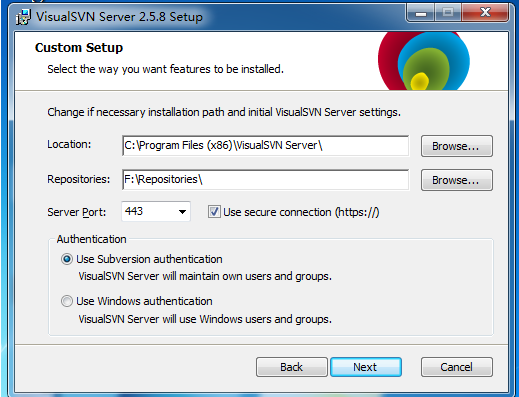Proceed with the Next button
Viewport: 519px width, 397px height.
click(366, 367)
